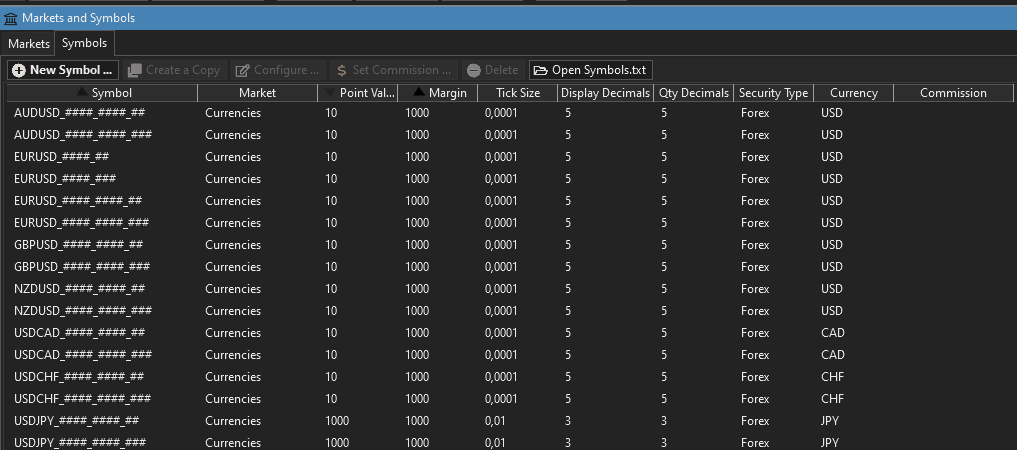Sort by the Market column header

point(257,93)
